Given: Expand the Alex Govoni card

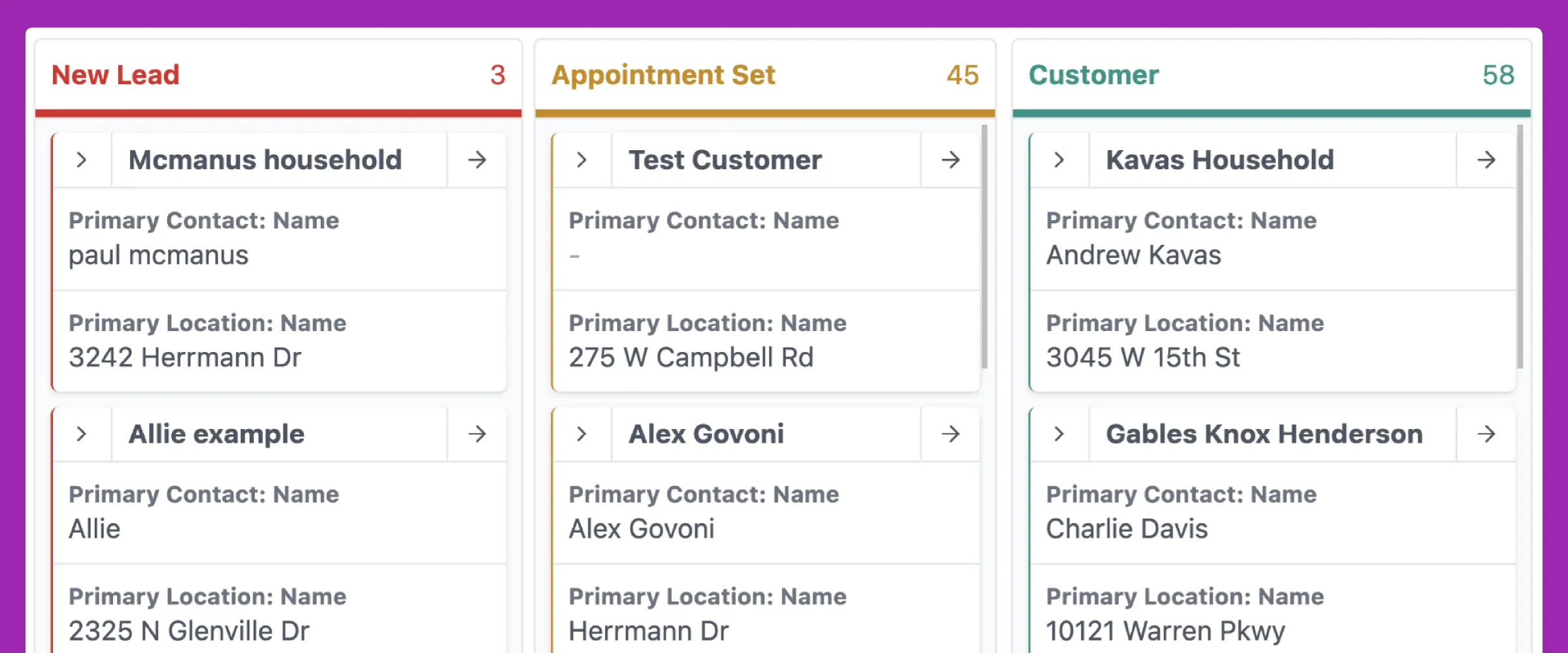Looking at the screenshot, I should pyautogui.click(x=582, y=434).
